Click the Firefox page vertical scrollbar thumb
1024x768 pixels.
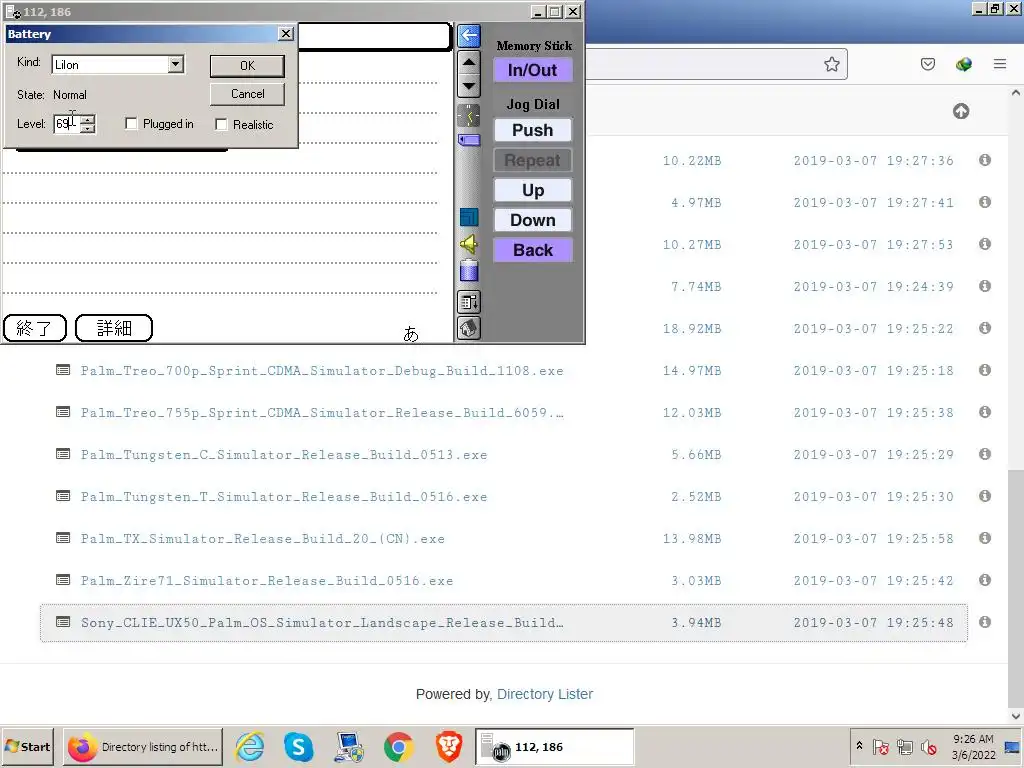coord(1016,588)
